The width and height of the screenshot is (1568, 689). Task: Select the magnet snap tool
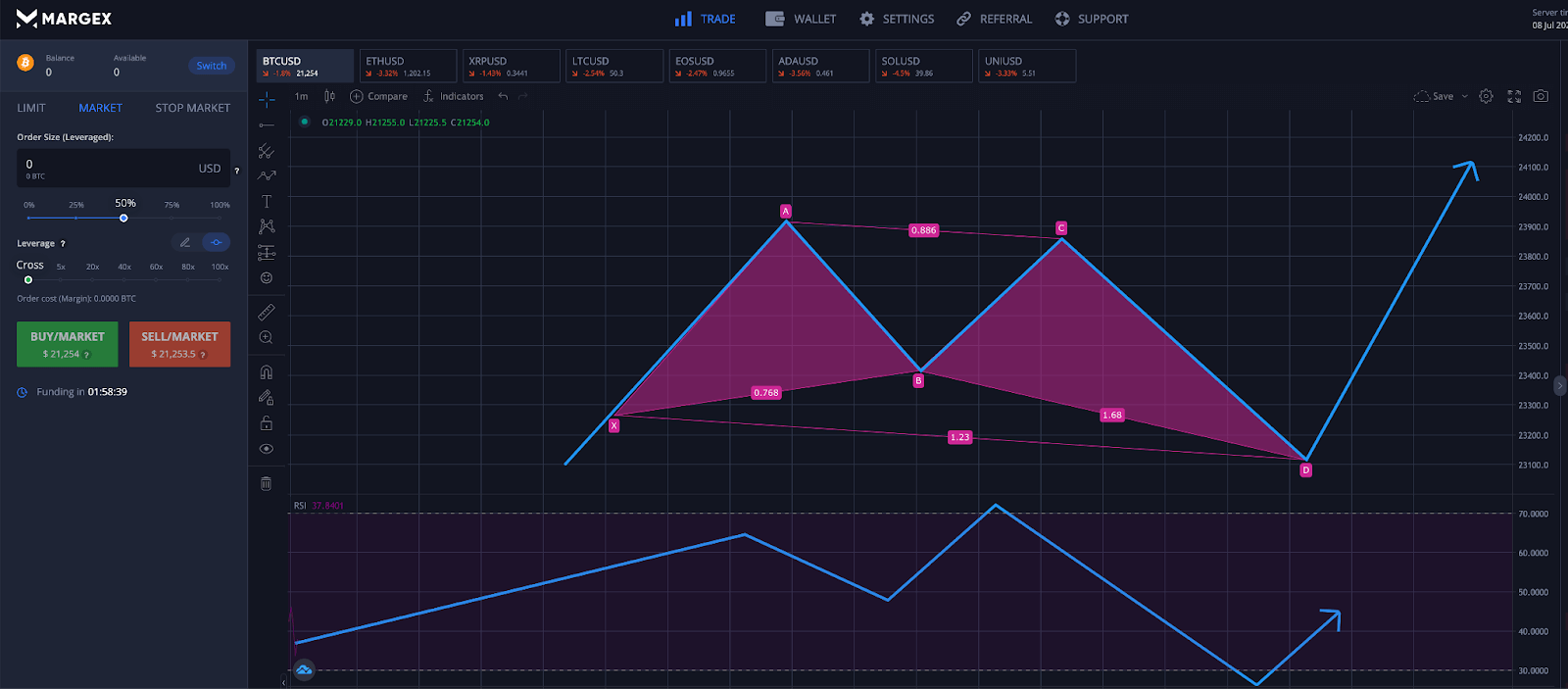(267, 372)
